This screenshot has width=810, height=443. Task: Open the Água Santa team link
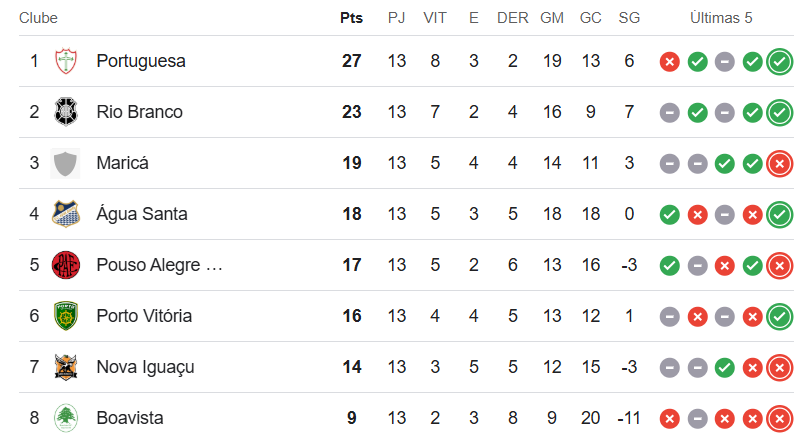click(142, 214)
